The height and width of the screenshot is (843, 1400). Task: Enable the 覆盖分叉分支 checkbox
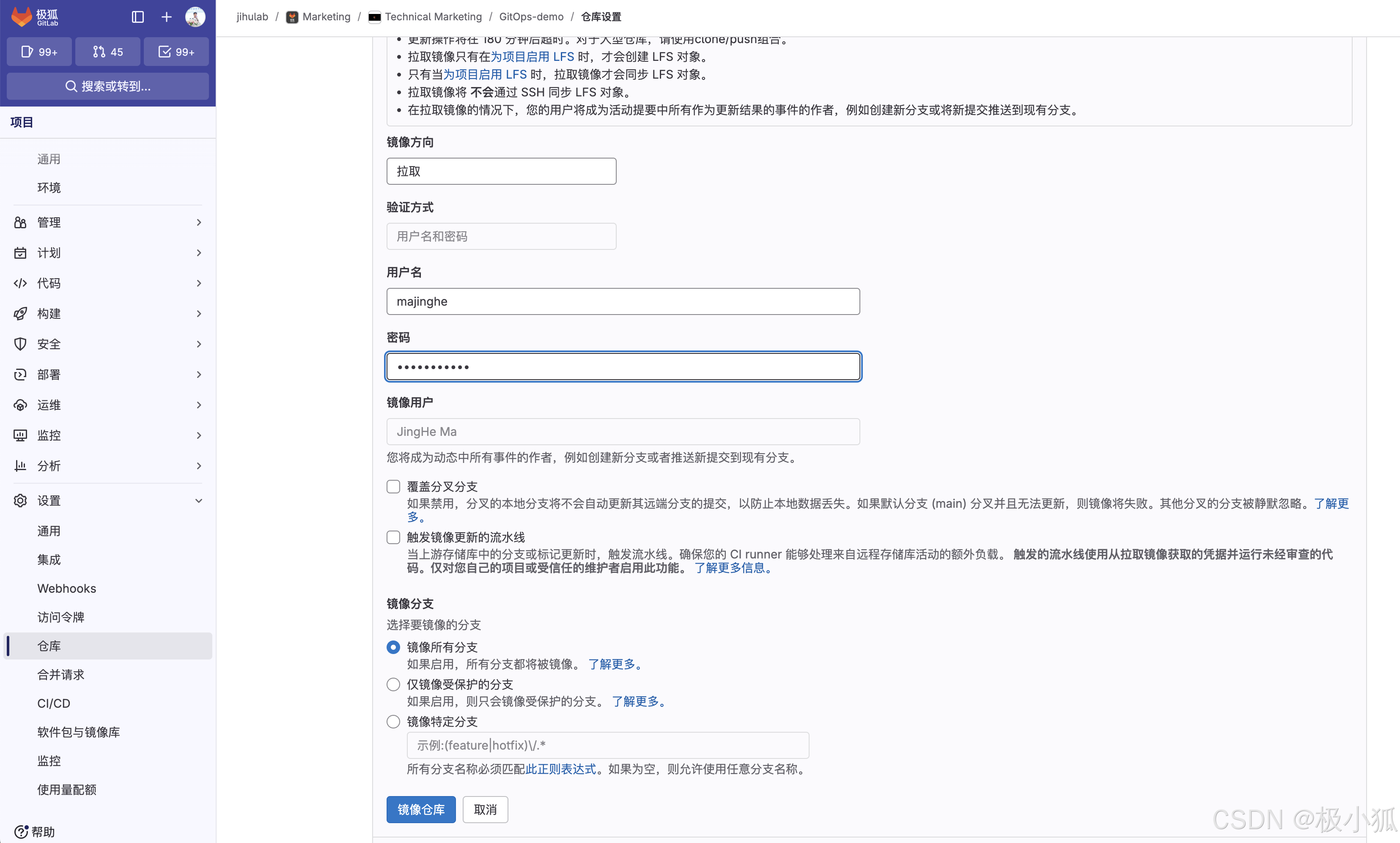pos(393,486)
